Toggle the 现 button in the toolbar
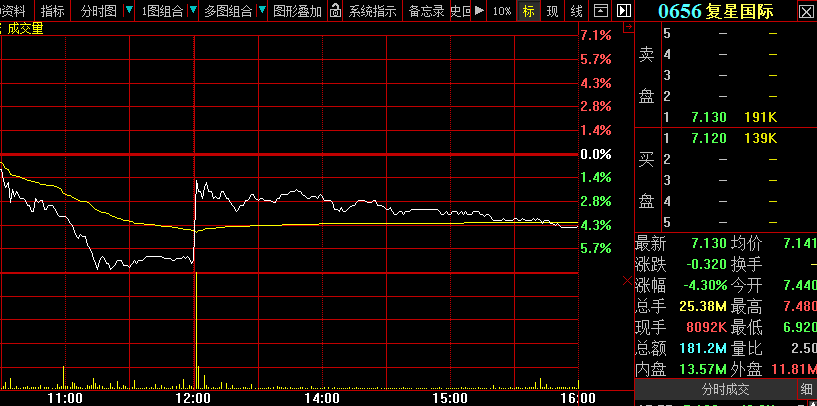 click(x=552, y=11)
